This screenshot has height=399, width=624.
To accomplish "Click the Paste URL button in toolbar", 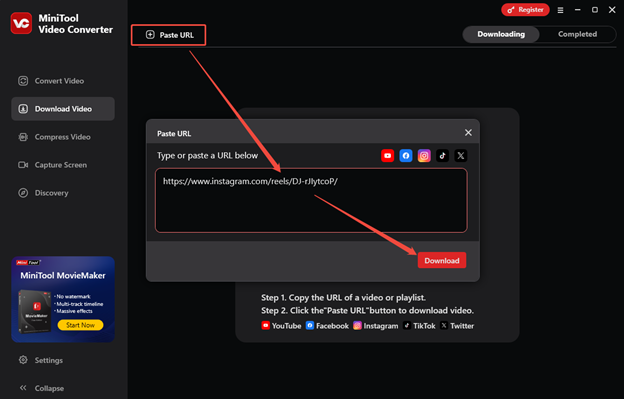I will (169, 35).
